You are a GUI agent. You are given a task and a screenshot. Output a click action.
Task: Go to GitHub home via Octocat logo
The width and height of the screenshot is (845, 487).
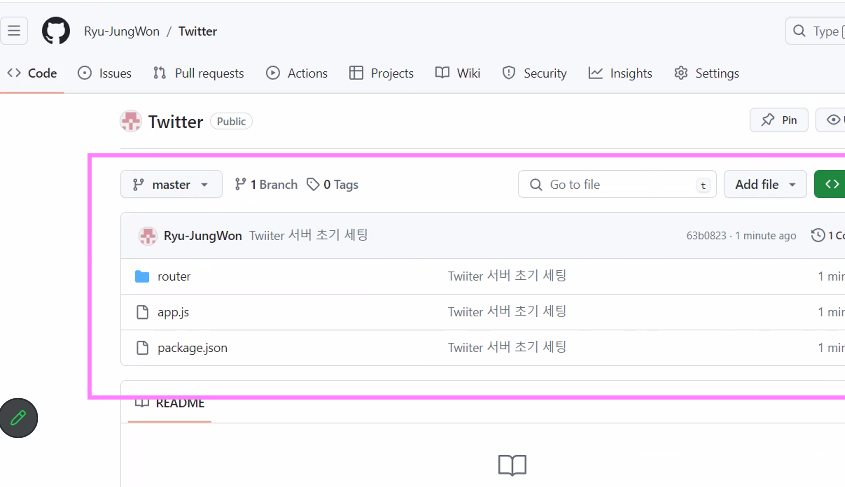[56, 31]
